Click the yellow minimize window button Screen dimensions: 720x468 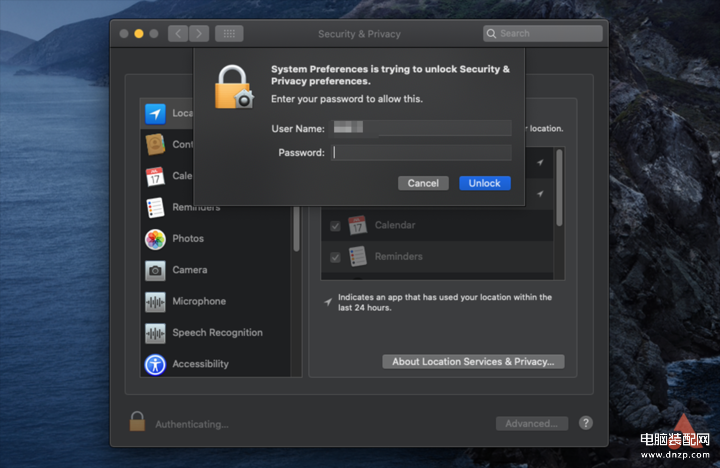coord(139,34)
